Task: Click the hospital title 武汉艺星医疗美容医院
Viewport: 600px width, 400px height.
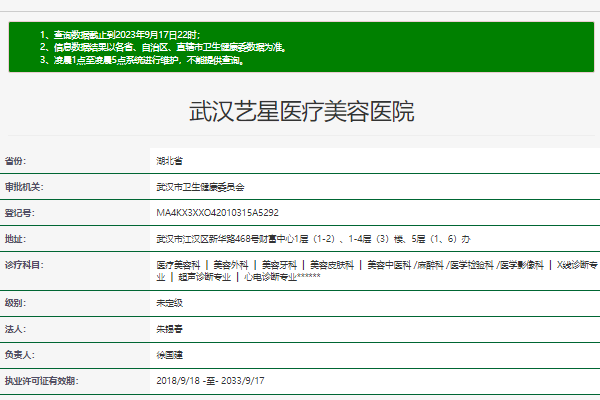Action: [301, 111]
